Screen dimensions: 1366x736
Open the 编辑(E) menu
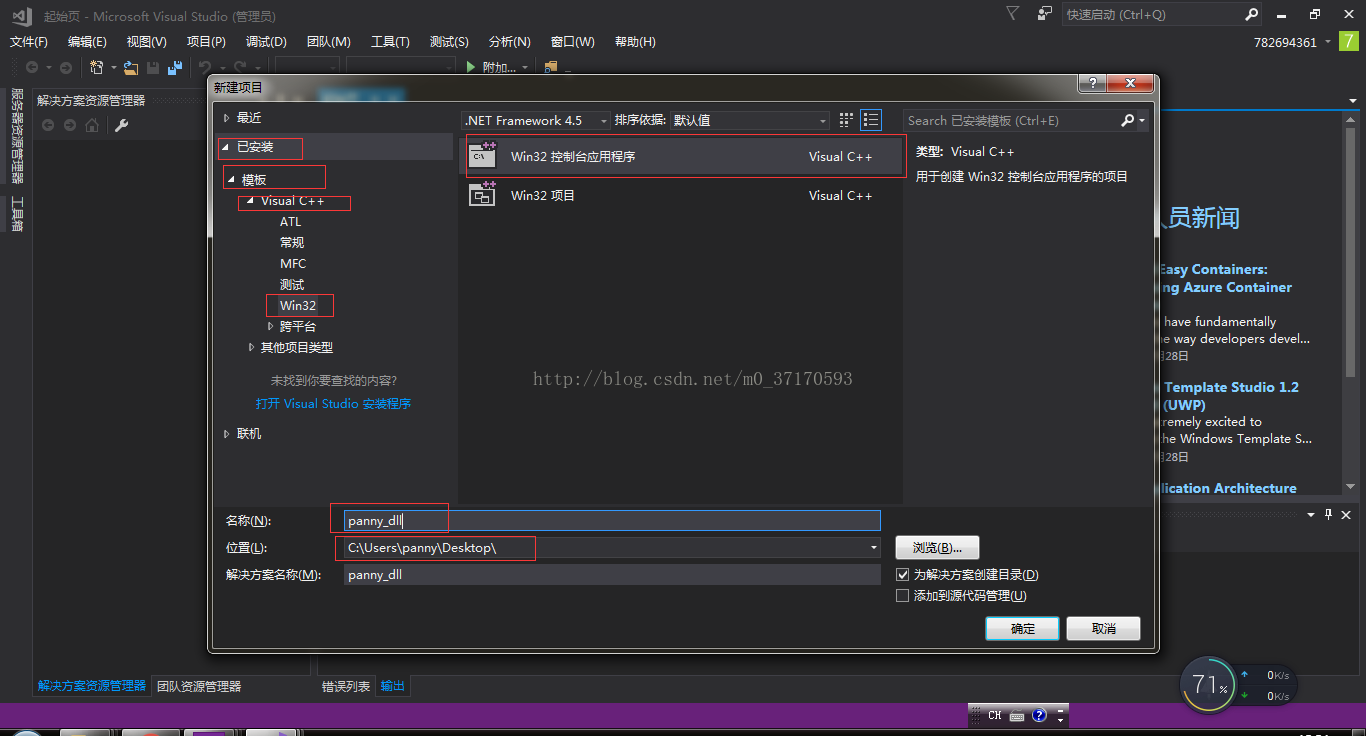(x=87, y=42)
